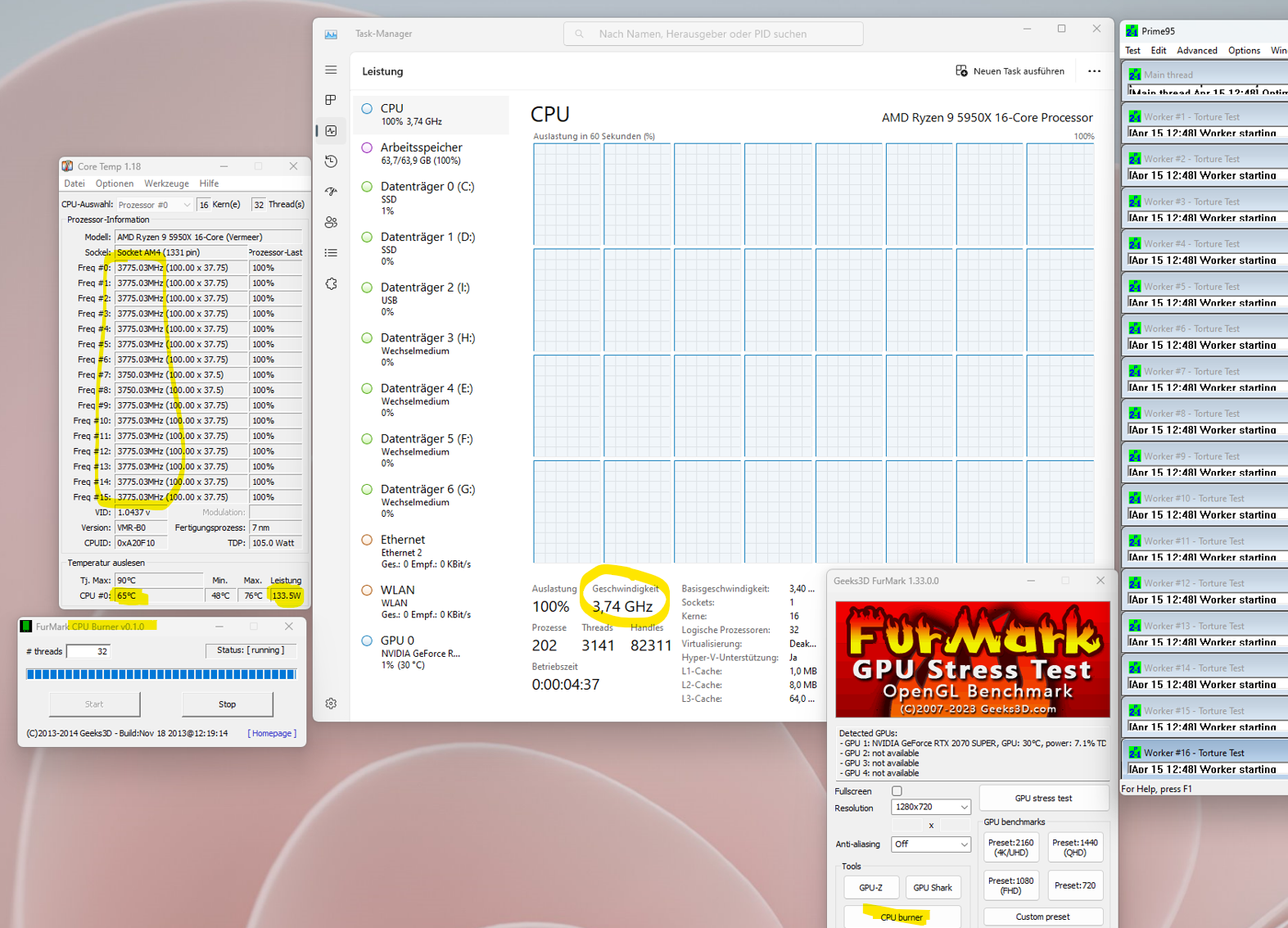
Task: Select Datenträger 2 (I:) USB entry
Action: pos(432,299)
